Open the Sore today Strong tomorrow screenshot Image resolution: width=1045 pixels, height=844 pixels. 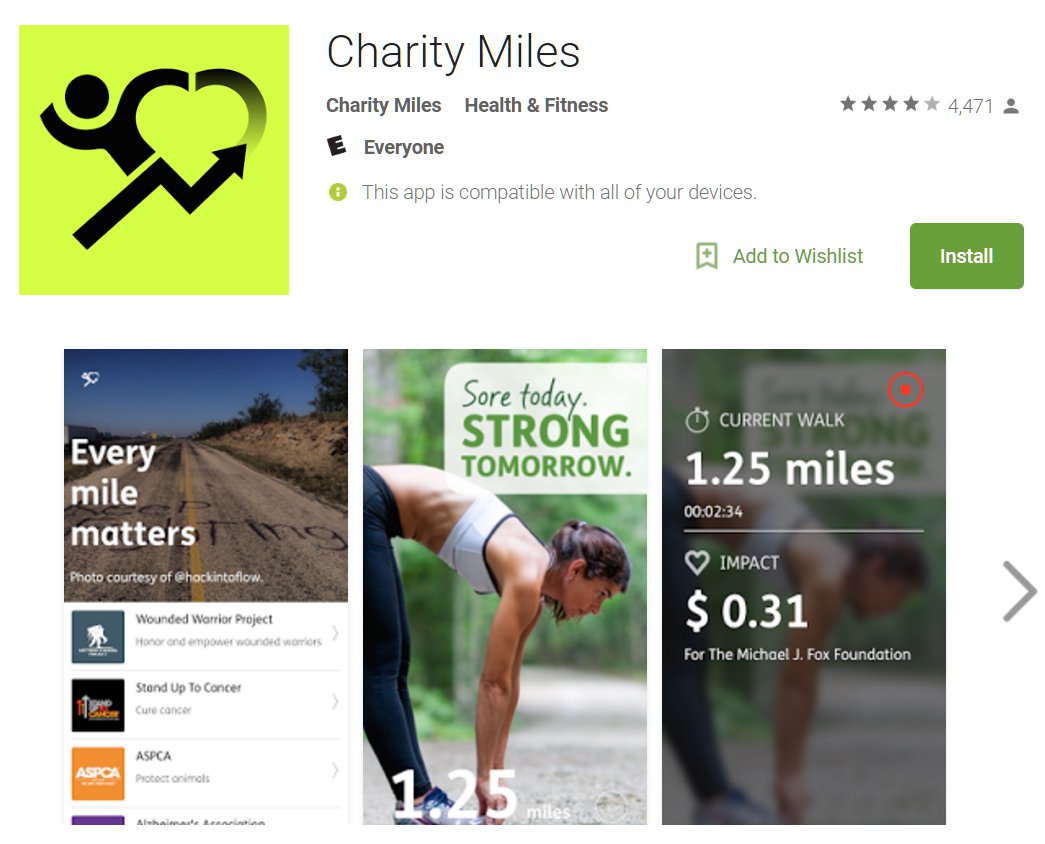pos(505,587)
